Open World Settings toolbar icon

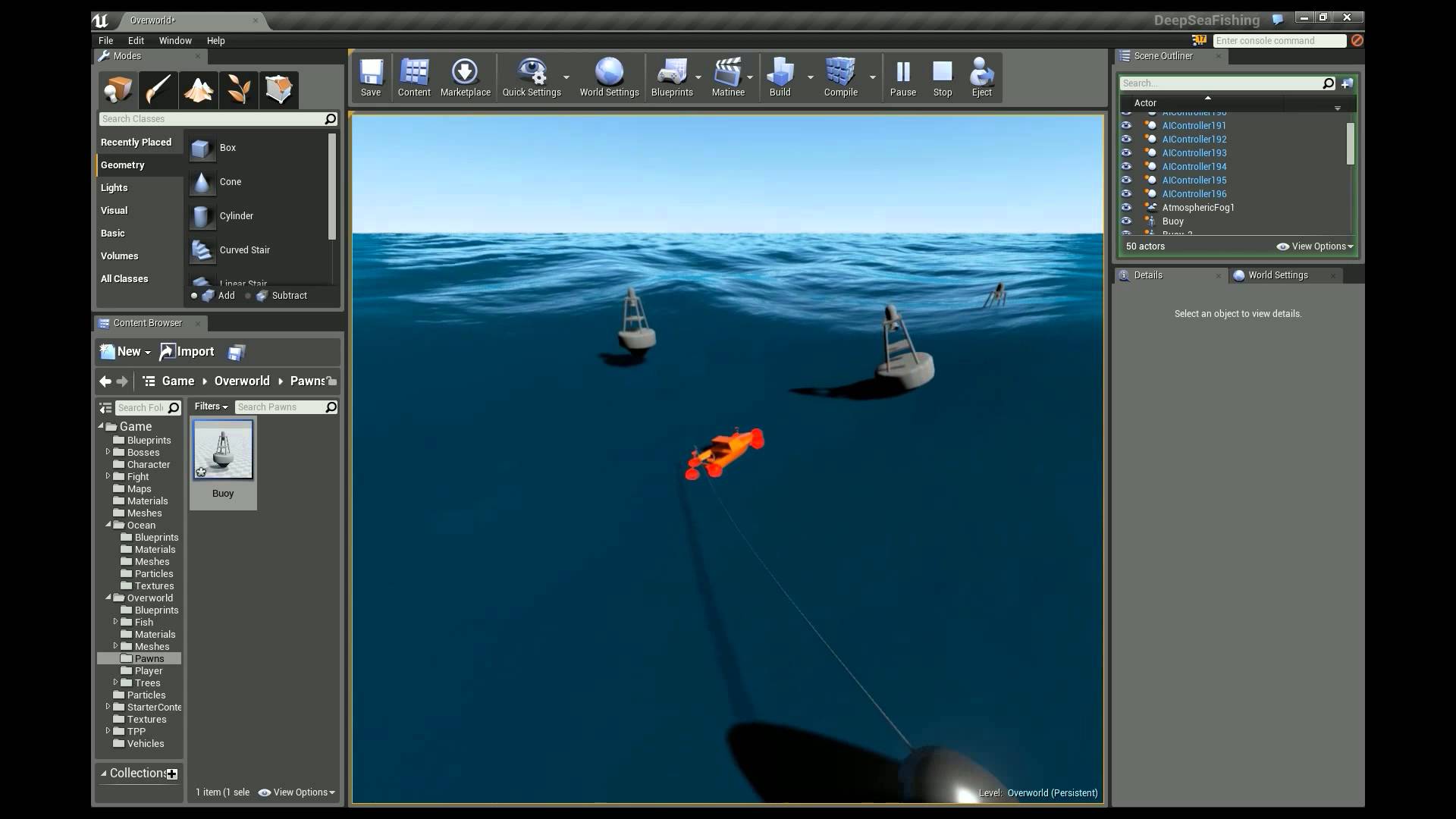click(x=609, y=77)
